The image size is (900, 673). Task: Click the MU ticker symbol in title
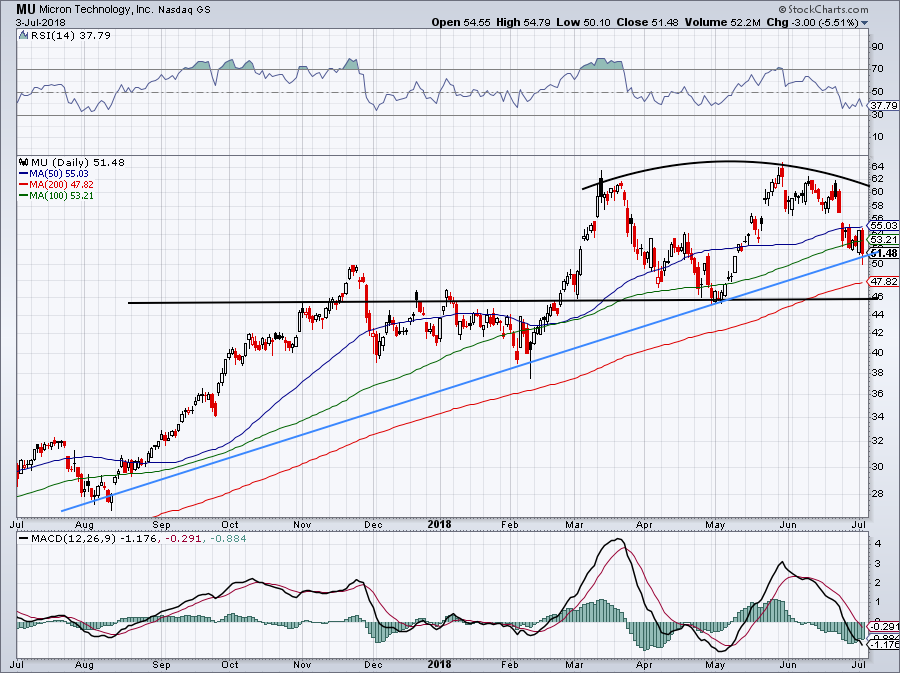pyautogui.click(x=25, y=9)
